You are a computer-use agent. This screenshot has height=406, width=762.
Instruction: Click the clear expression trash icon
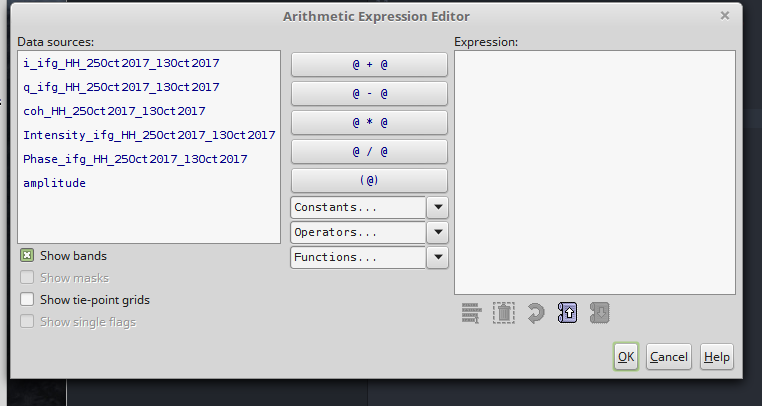[503, 313]
